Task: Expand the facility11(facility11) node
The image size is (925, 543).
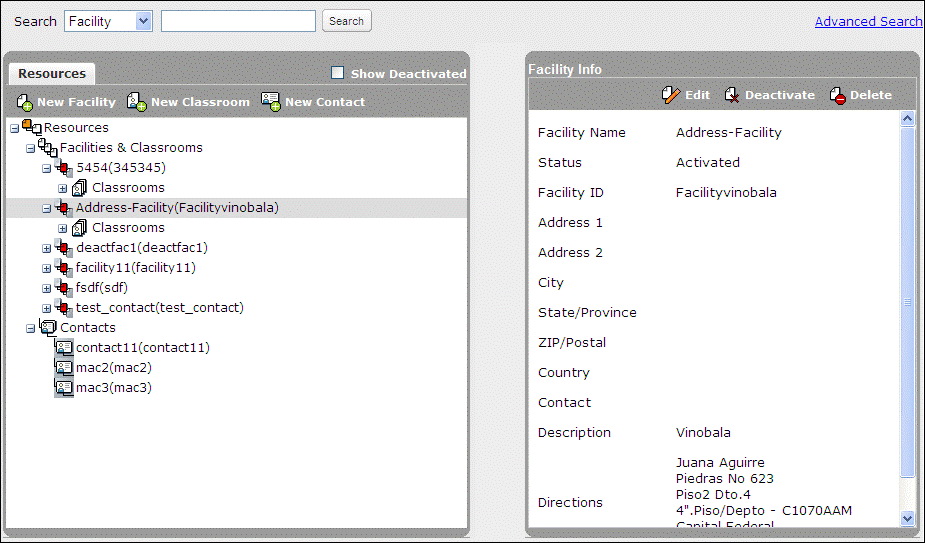Action: click(x=47, y=269)
